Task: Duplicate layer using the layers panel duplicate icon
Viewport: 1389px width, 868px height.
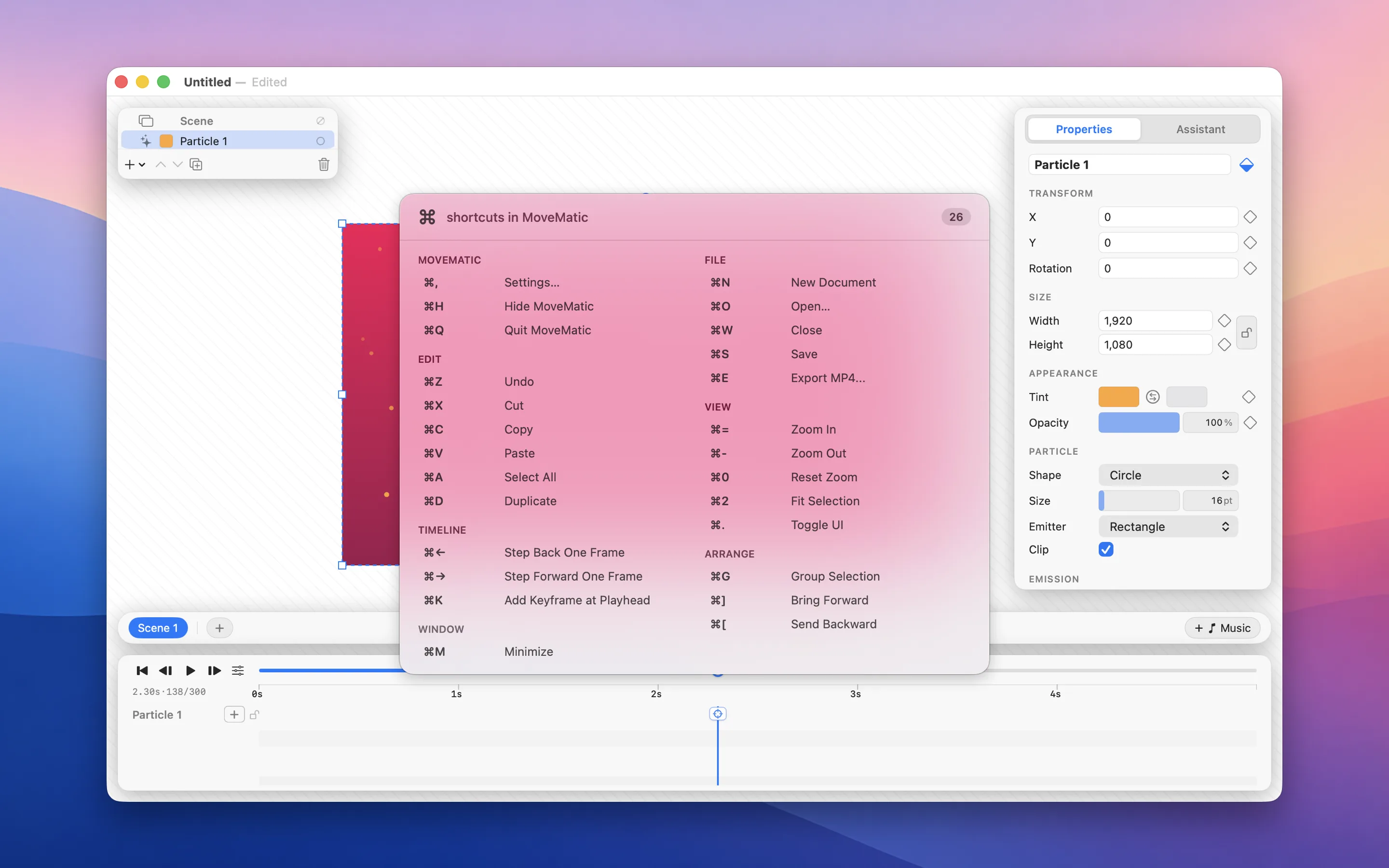Action: (x=196, y=165)
